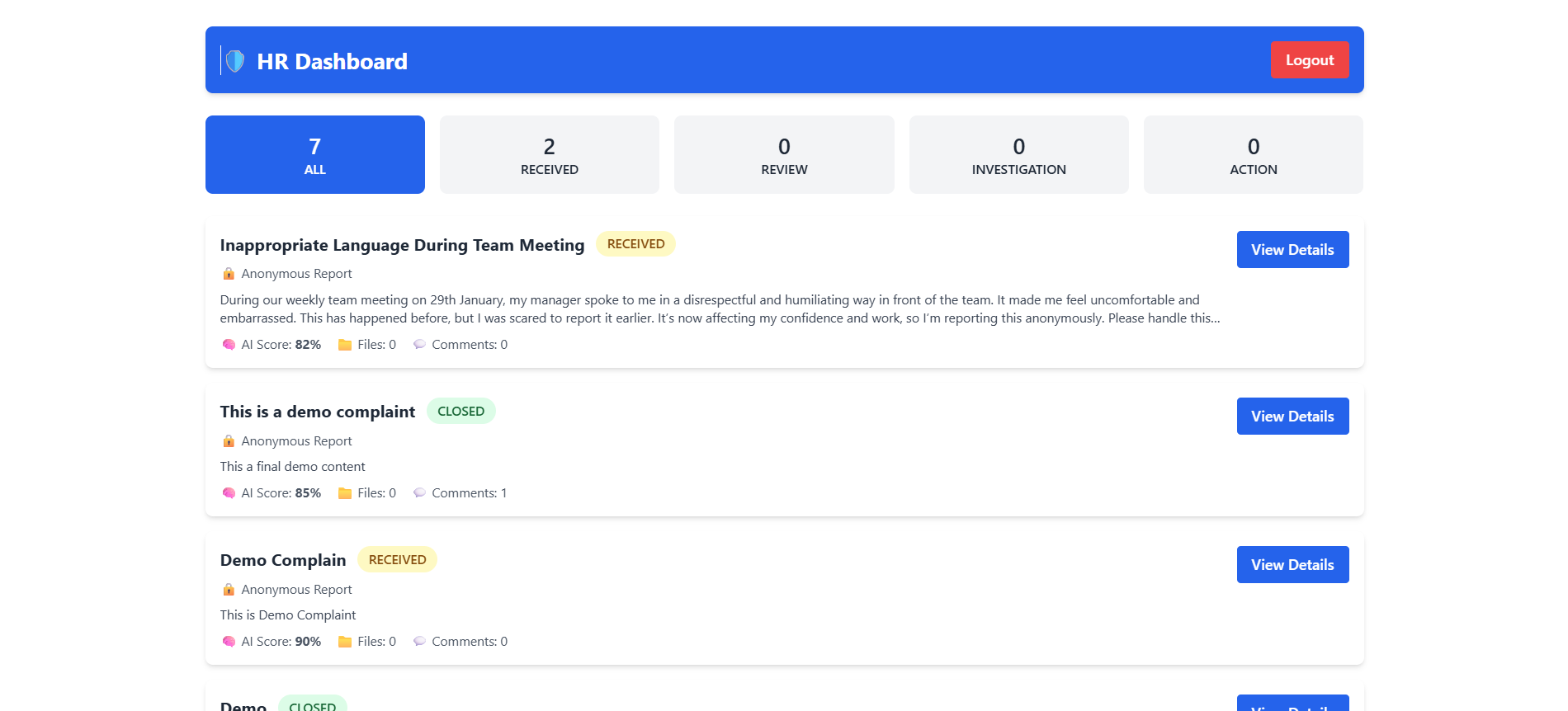Click folder Files icon on Demo Complain card
1568x711 pixels.
click(x=345, y=642)
